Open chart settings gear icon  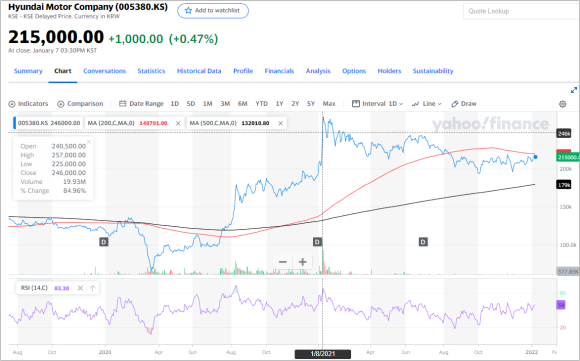pos(563,104)
